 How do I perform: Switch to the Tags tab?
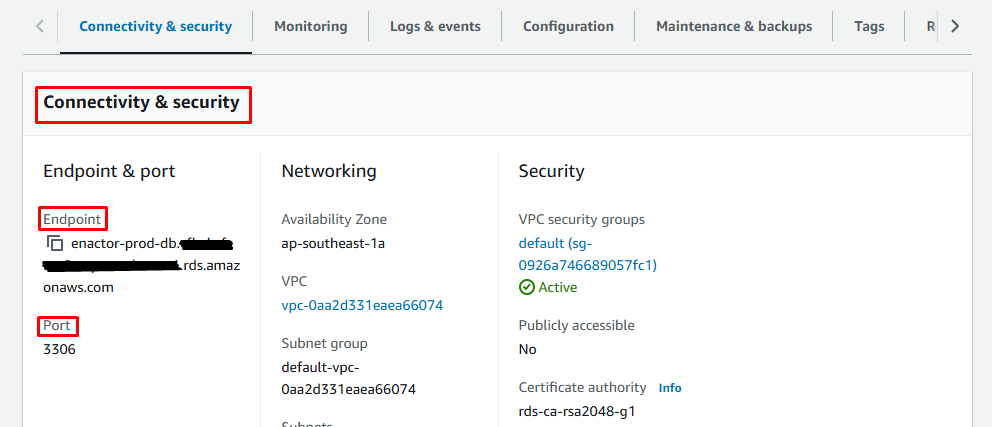[869, 26]
